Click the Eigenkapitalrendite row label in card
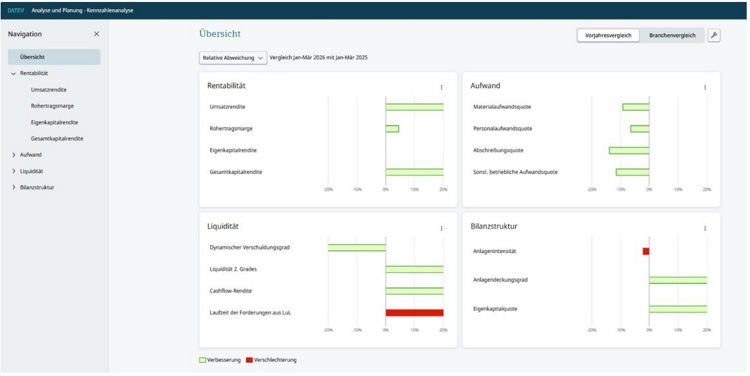This screenshot has width=750, height=376. pyautogui.click(x=233, y=151)
